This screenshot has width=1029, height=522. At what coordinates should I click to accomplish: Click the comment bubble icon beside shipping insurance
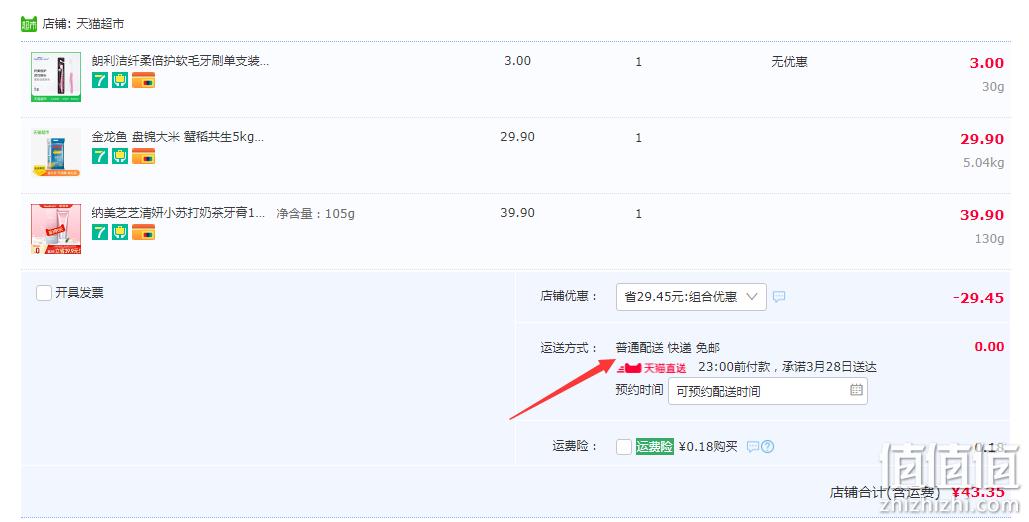[753, 446]
